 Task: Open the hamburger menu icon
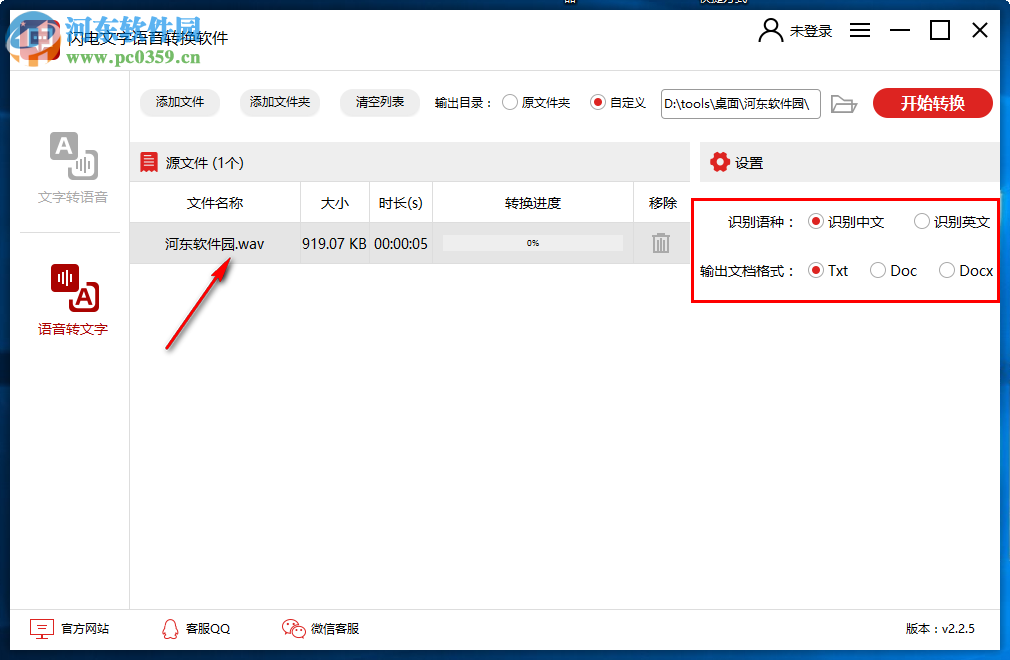(x=859, y=29)
